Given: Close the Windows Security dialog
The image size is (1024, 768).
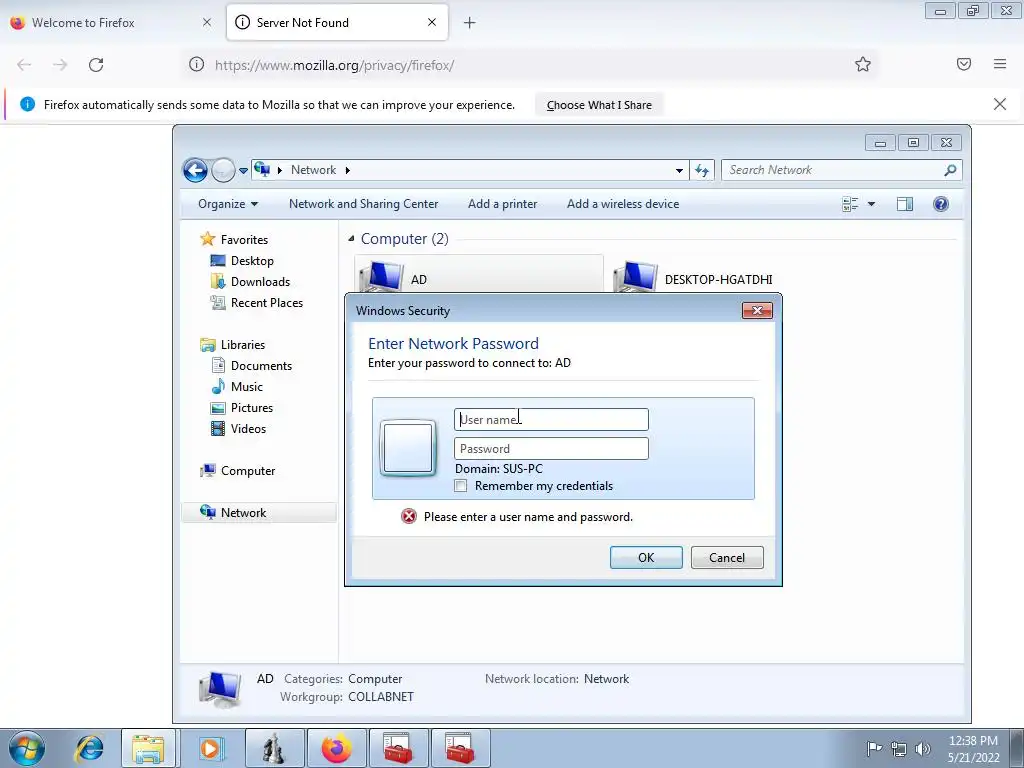Looking at the screenshot, I should tap(758, 310).
